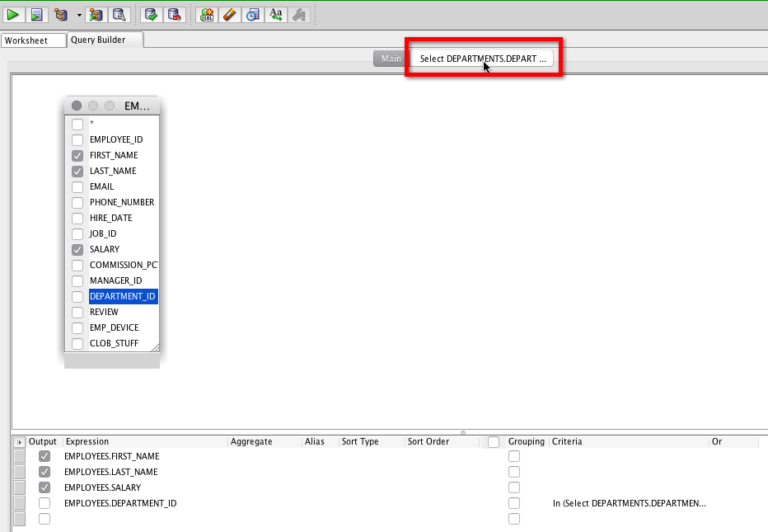Open the Explain Plan dropdown arrow

79,15
